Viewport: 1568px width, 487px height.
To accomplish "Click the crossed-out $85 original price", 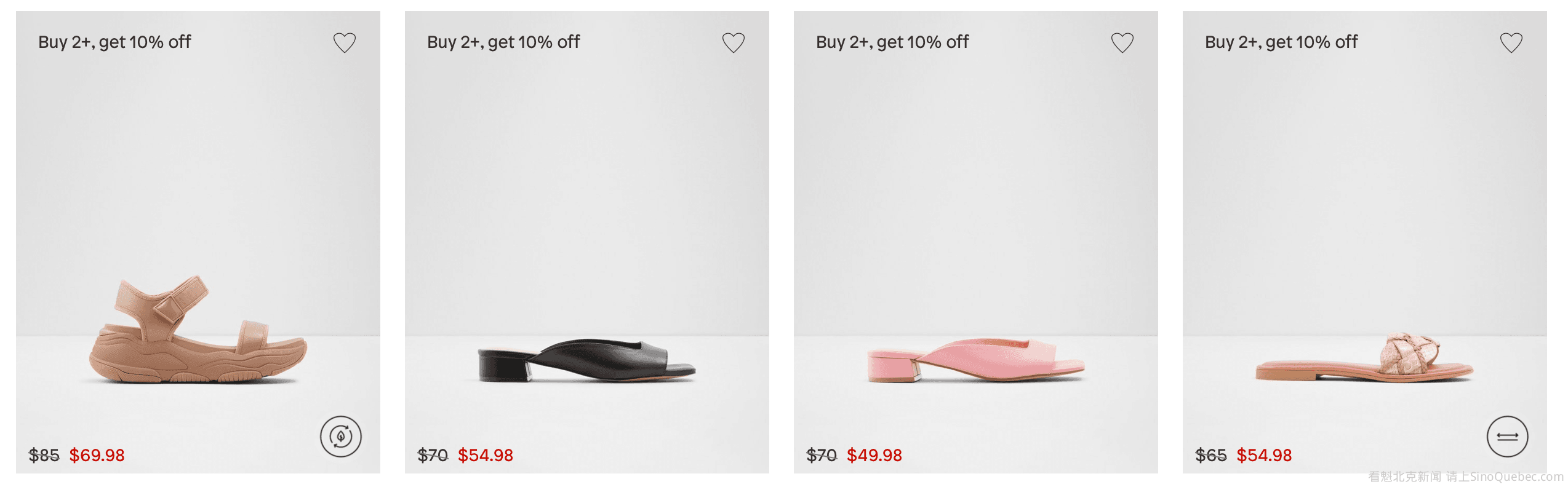I will (x=44, y=455).
